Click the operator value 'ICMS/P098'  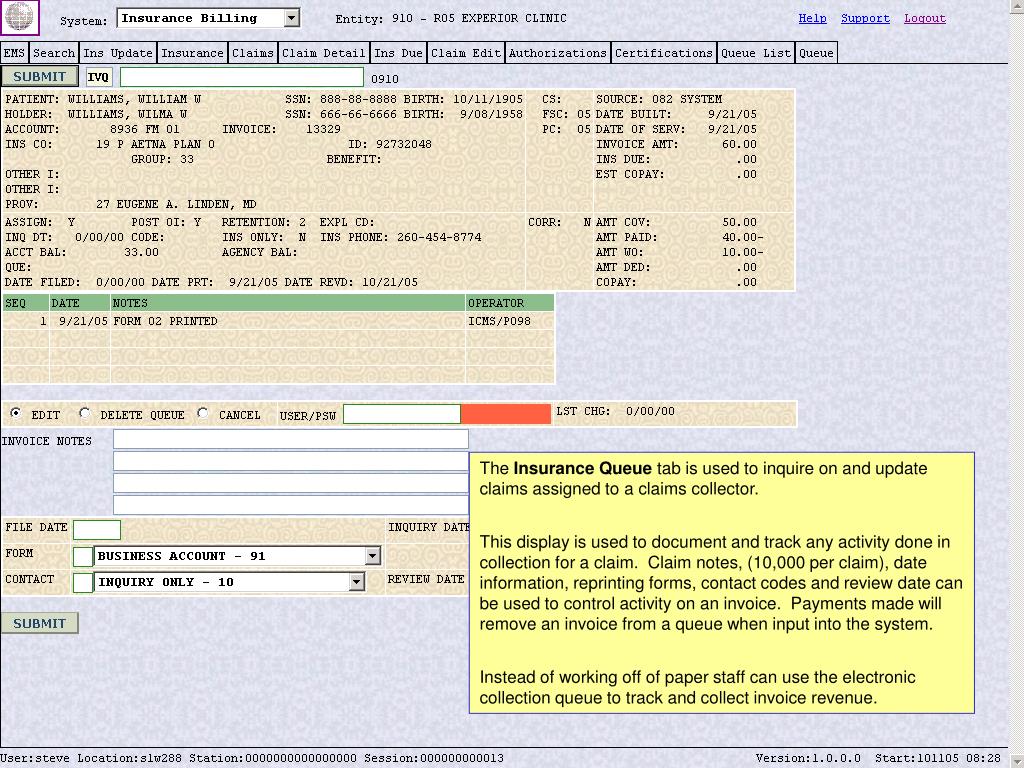tap(500, 321)
